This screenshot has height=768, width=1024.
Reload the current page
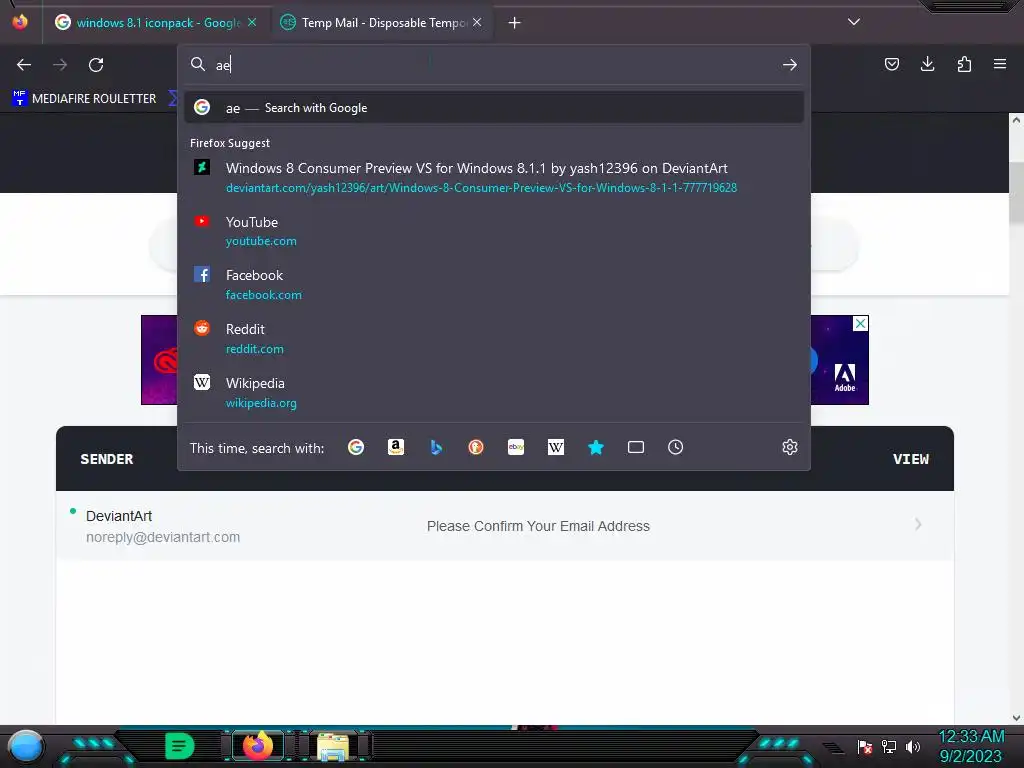[x=96, y=65]
